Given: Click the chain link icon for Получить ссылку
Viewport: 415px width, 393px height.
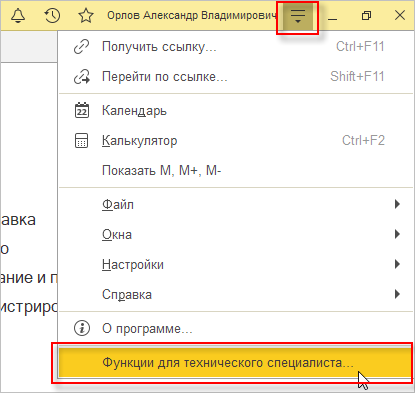Looking at the screenshot, I should [x=81, y=47].
